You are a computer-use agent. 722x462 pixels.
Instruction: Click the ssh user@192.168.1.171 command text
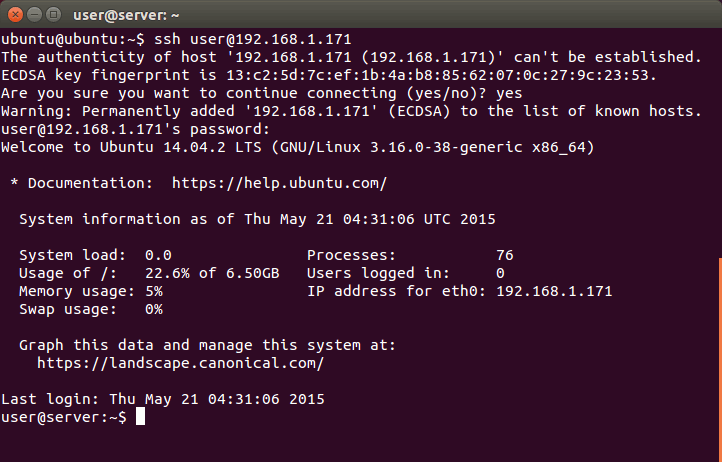pos(252,39)
